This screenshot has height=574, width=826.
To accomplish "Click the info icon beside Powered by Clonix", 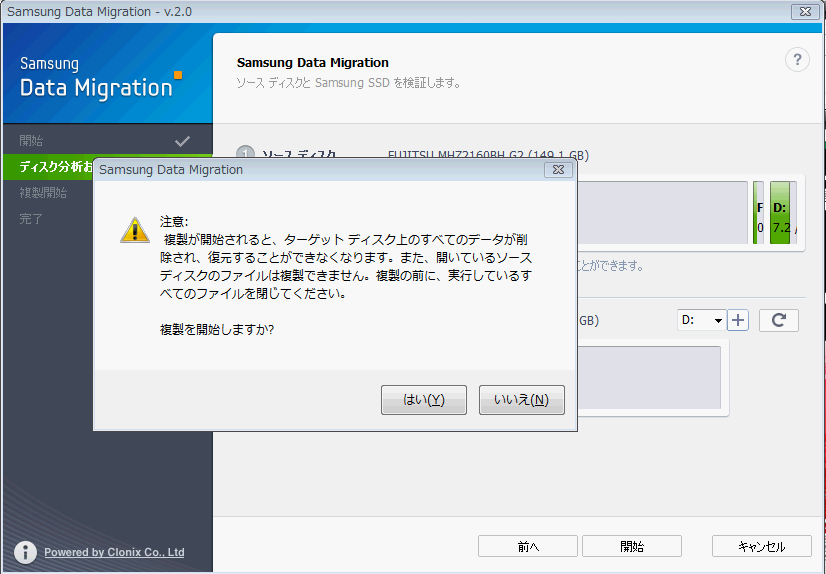I will (27, 552).
